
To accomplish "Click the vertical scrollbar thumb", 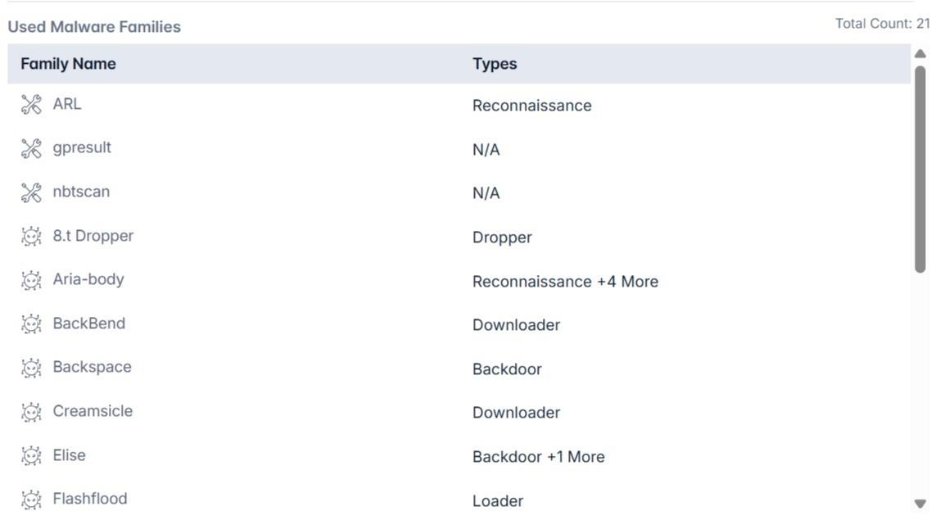I will coord(920,170).
